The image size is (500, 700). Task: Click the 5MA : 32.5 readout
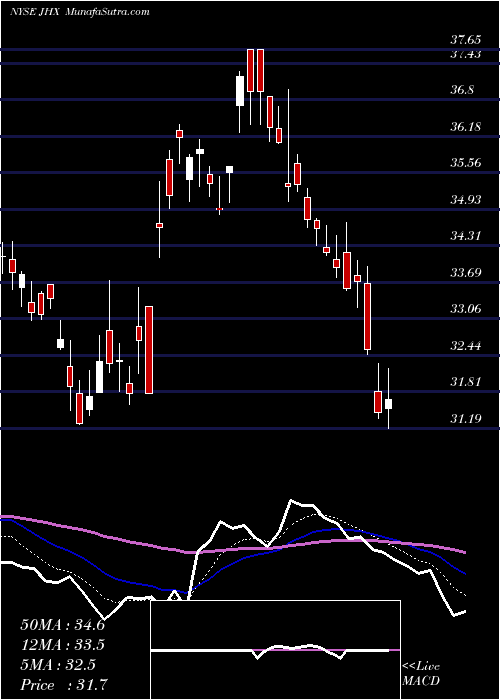pyautogui.click(x=58, y=665)
